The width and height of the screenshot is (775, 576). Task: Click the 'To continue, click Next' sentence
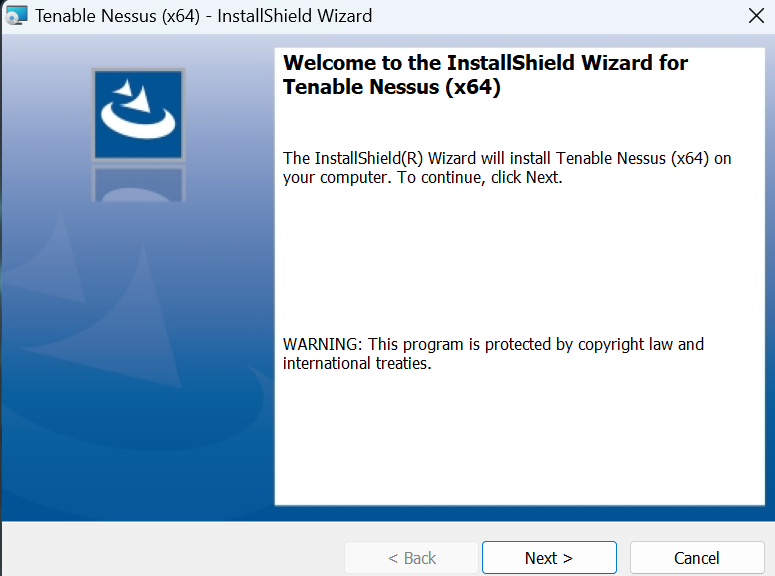click(x=480, y=177)
